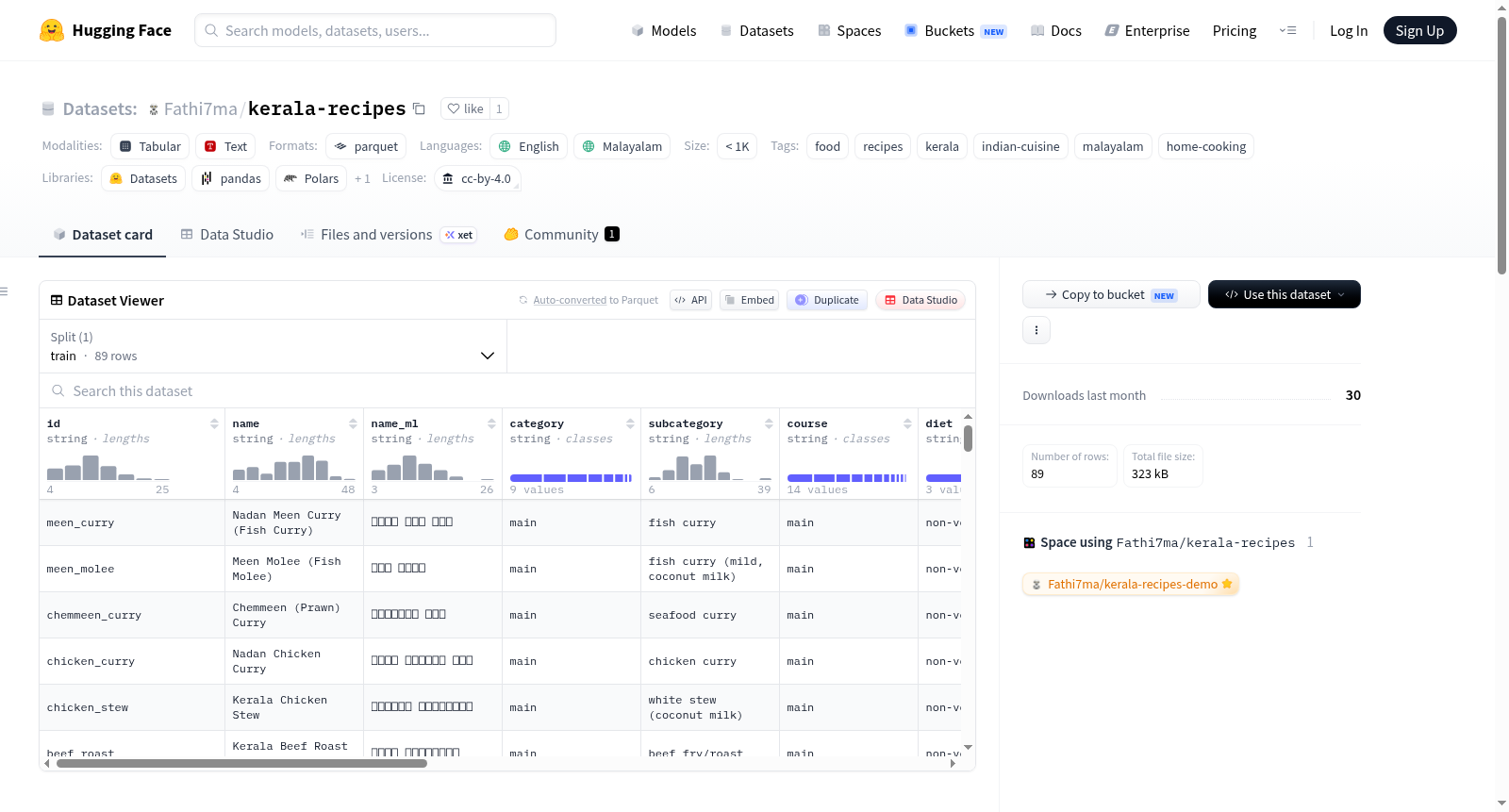
Task: Open the Fathi7ma/kerala-recipes-demo space
Action: tap(1130, 585)
